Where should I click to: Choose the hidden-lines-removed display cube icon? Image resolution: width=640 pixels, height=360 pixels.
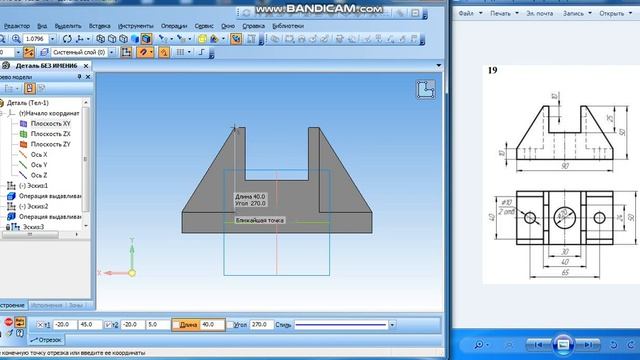(112, 39)
